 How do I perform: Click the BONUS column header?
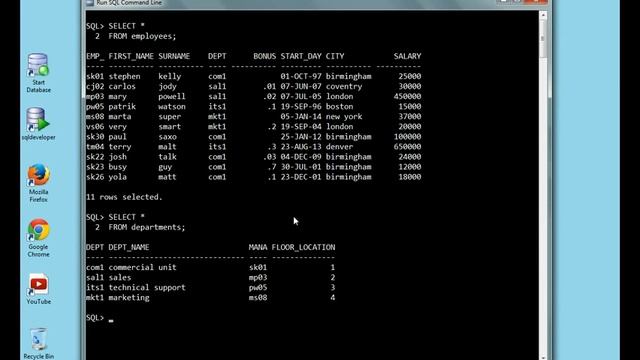pos(264,56)
